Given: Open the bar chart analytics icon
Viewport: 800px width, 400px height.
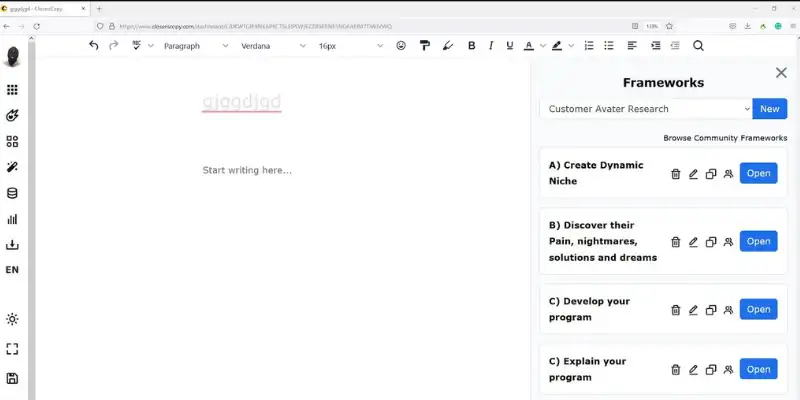Looking at the screenshot, I should point(12,219).
